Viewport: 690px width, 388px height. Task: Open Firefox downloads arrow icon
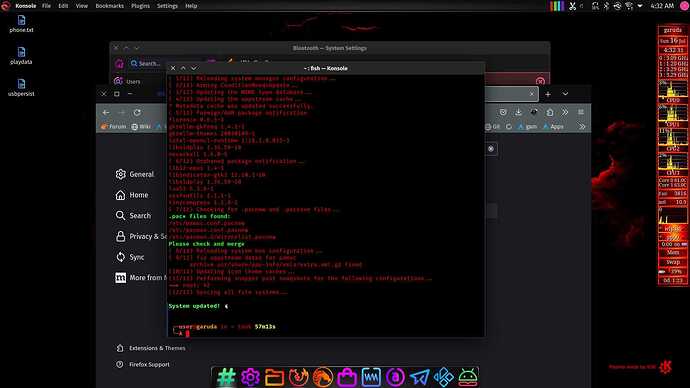point(518,113)
